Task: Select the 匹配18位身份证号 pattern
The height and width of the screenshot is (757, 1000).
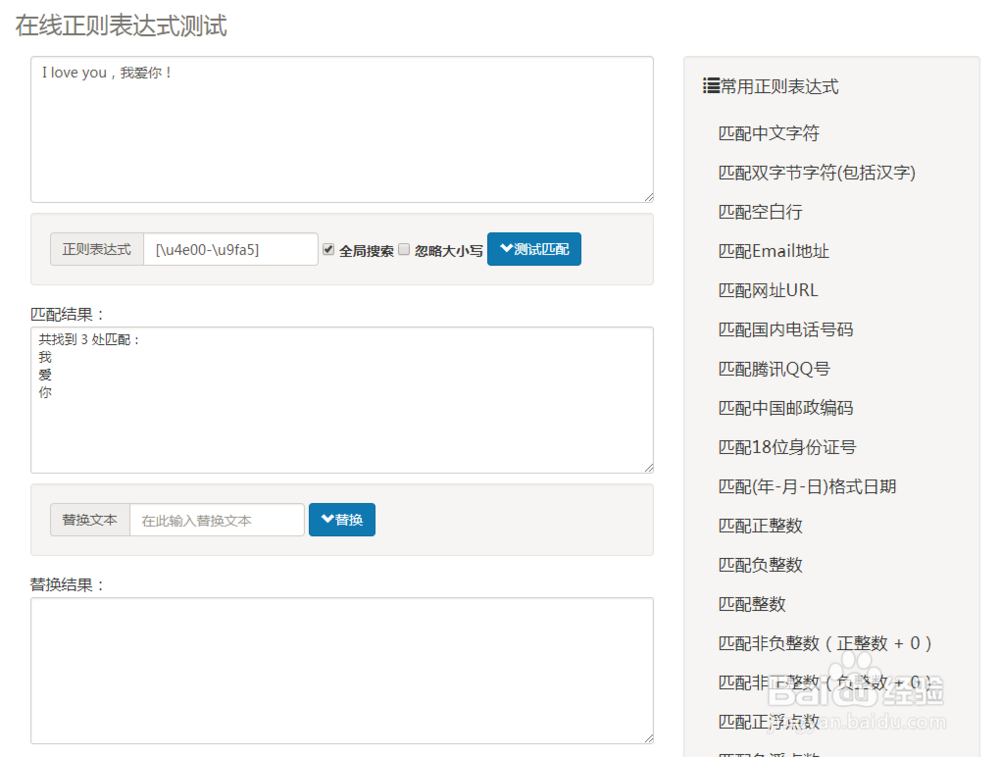Action: click(x=787, y=447)
